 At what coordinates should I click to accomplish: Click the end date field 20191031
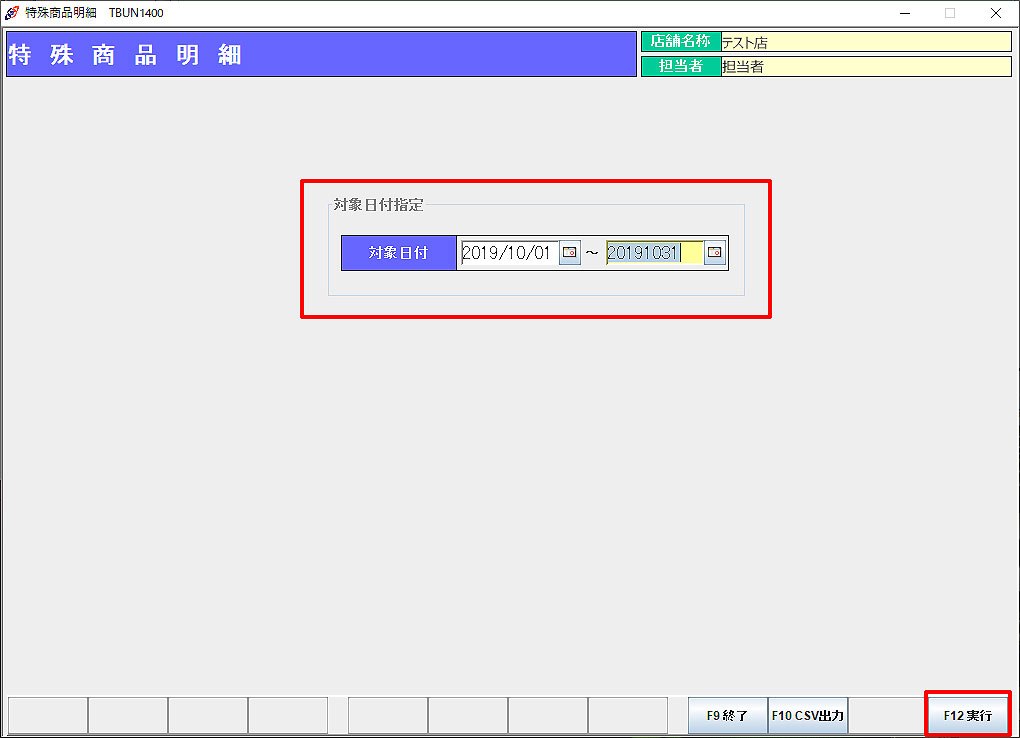click(654, 253)
